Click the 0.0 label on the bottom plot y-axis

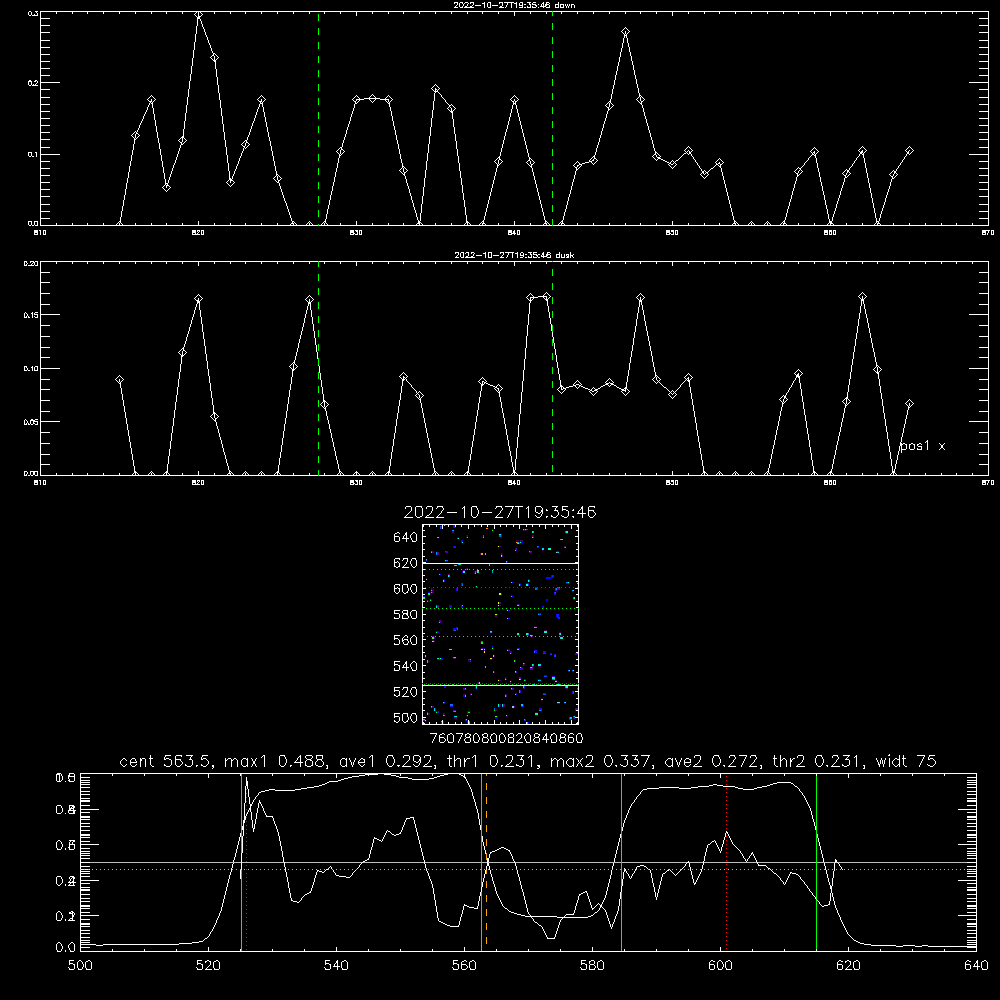click(65, 948)
